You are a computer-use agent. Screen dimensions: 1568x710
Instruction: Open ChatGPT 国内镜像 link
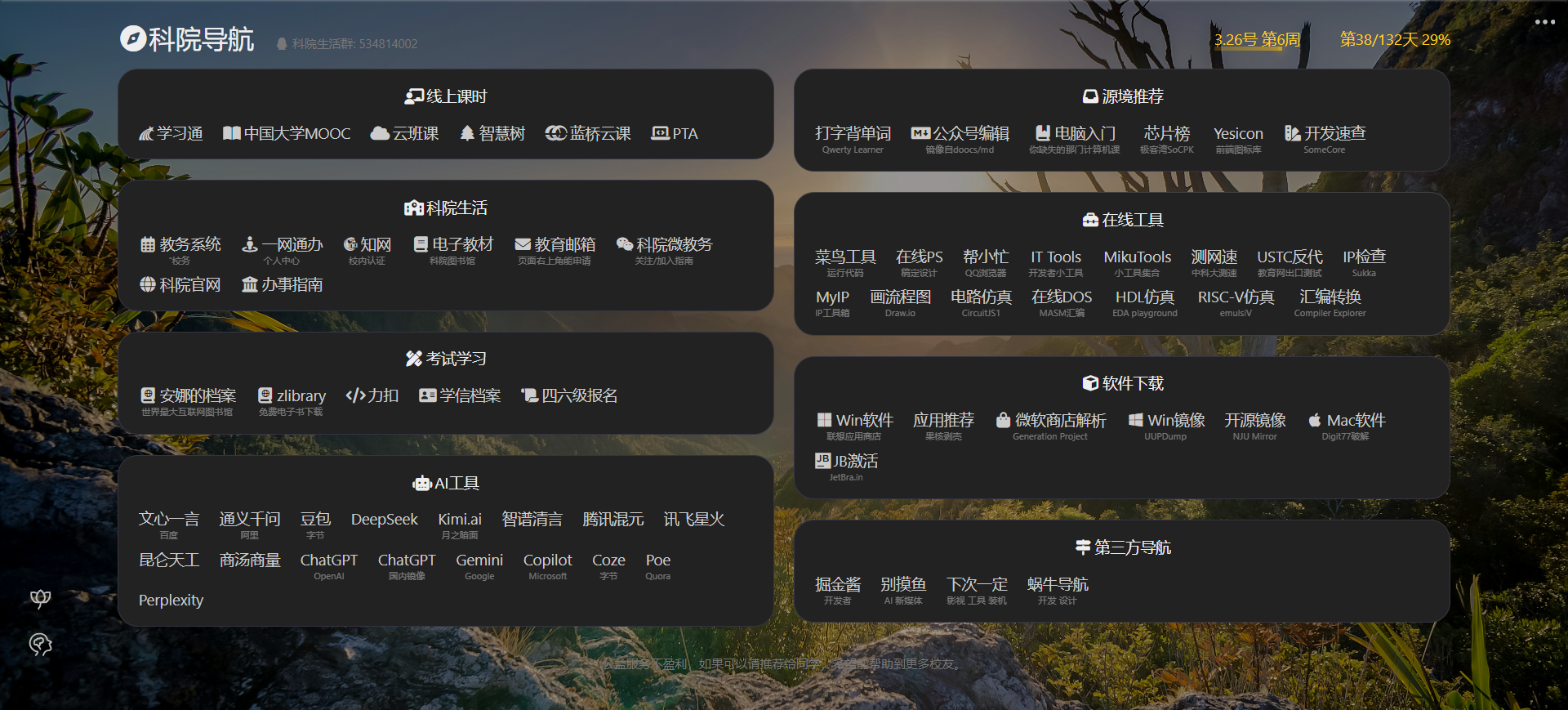pos(407,565)
